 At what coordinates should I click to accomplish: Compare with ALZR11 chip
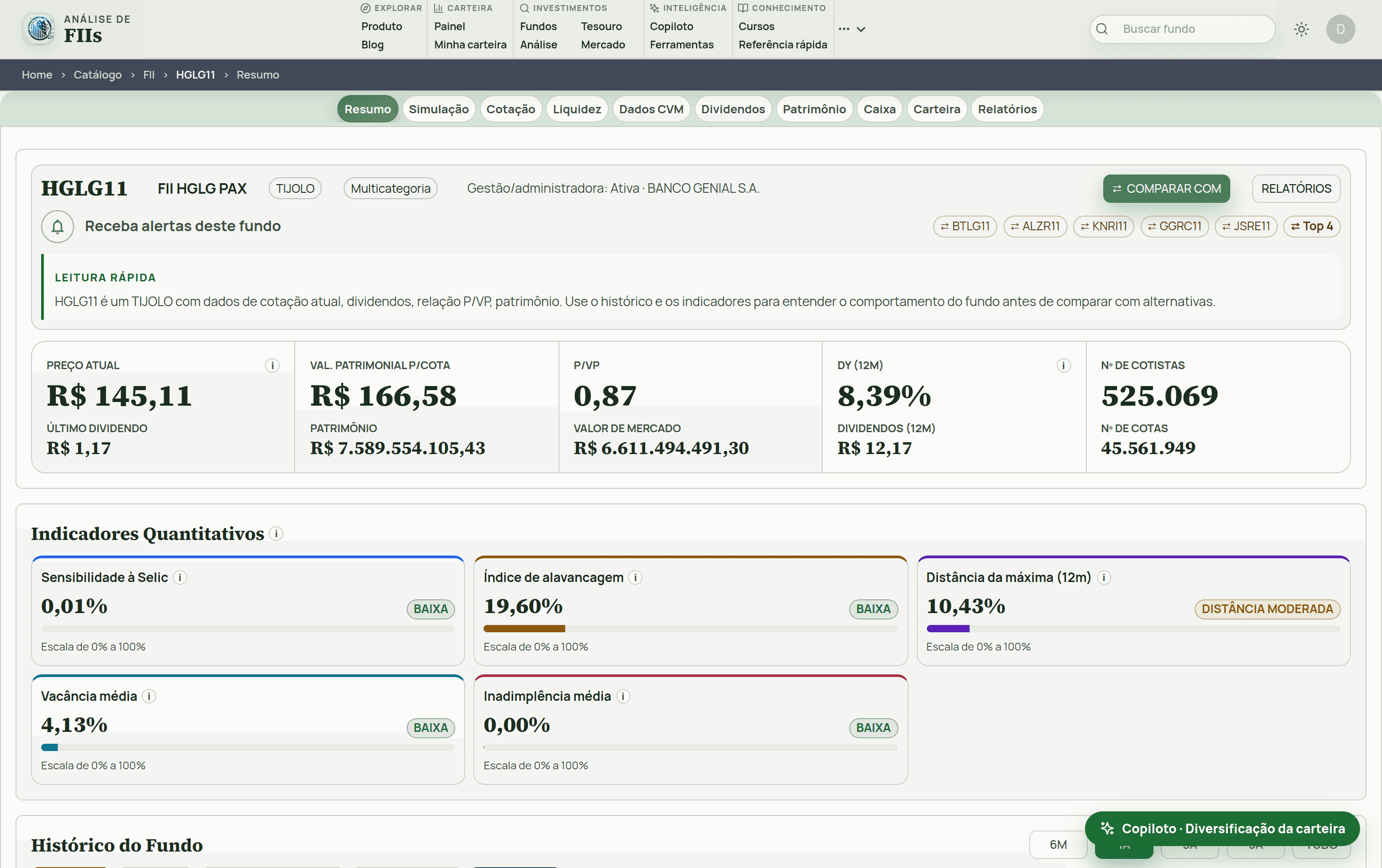coord(1035,226)
